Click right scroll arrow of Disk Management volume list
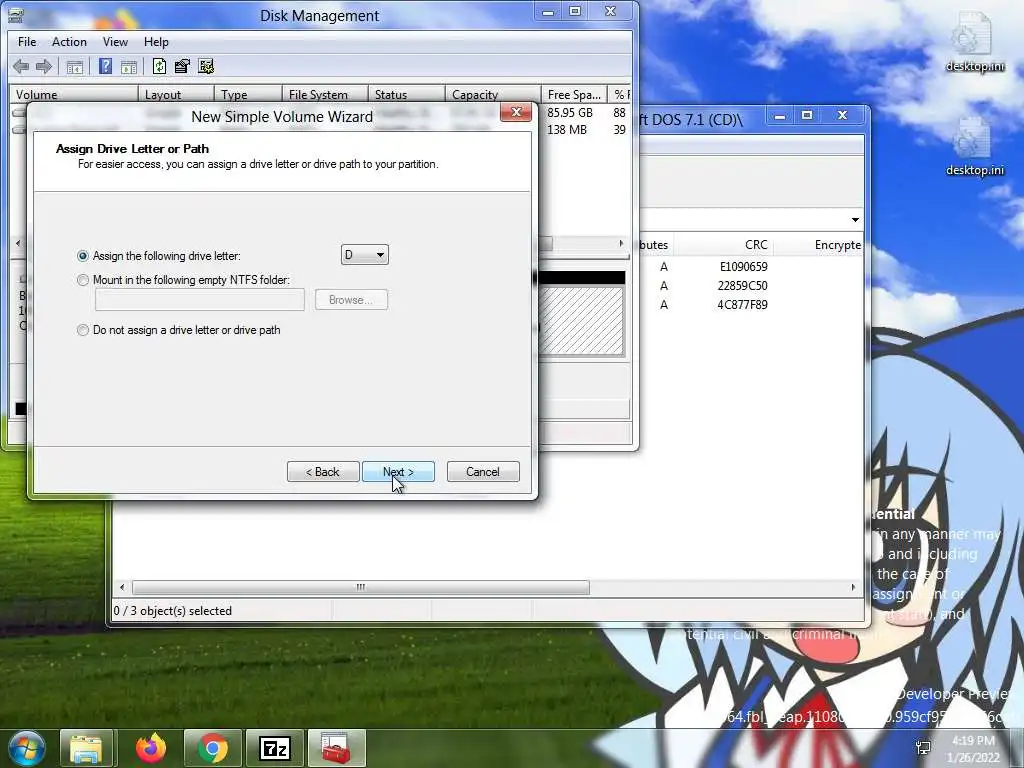 click(x=621, y=243)
